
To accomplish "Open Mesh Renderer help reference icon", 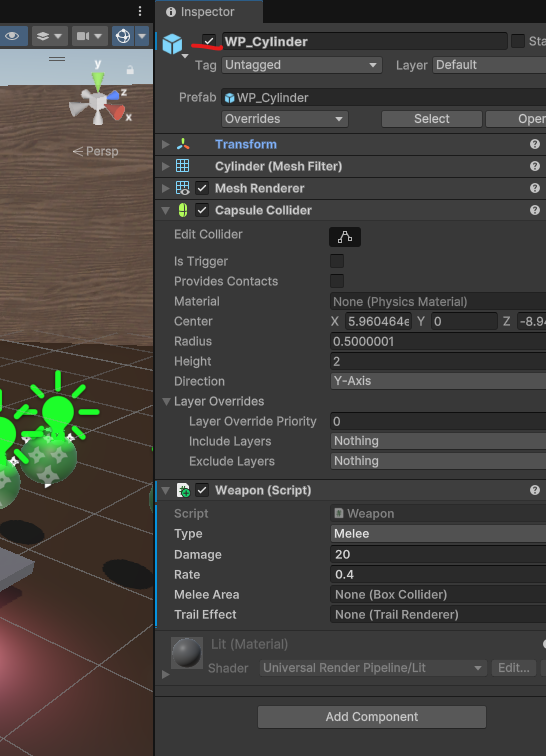I will [x=534, y=188].
